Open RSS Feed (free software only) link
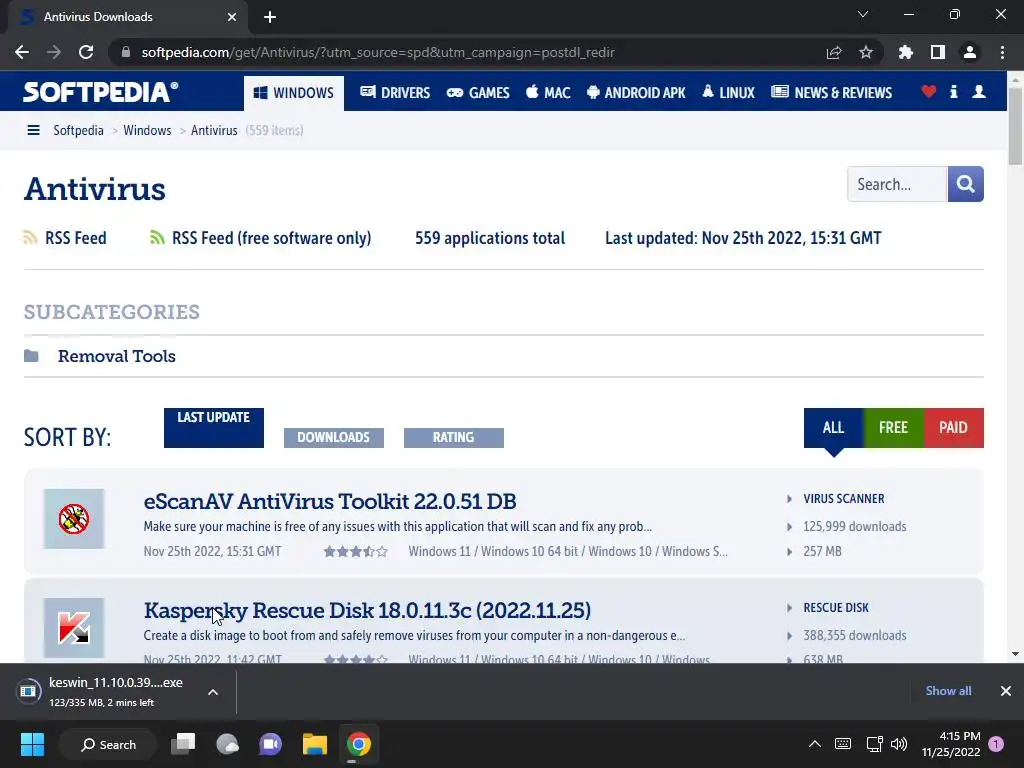Screen dimensions: 1024x768 pyautogui.click(x=272, y=238)
